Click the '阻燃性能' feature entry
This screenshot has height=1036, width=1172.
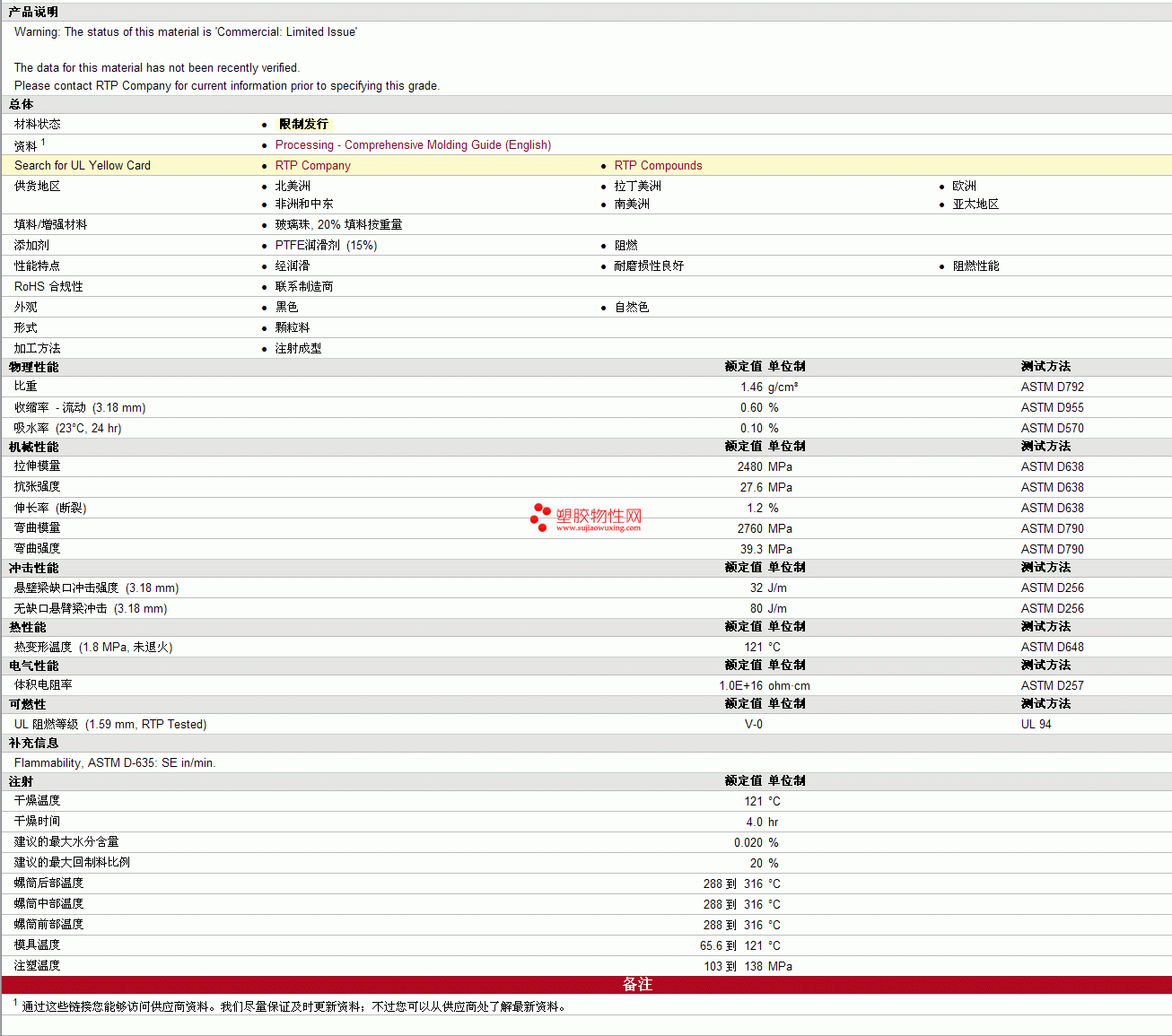click(x=975, y=266)
